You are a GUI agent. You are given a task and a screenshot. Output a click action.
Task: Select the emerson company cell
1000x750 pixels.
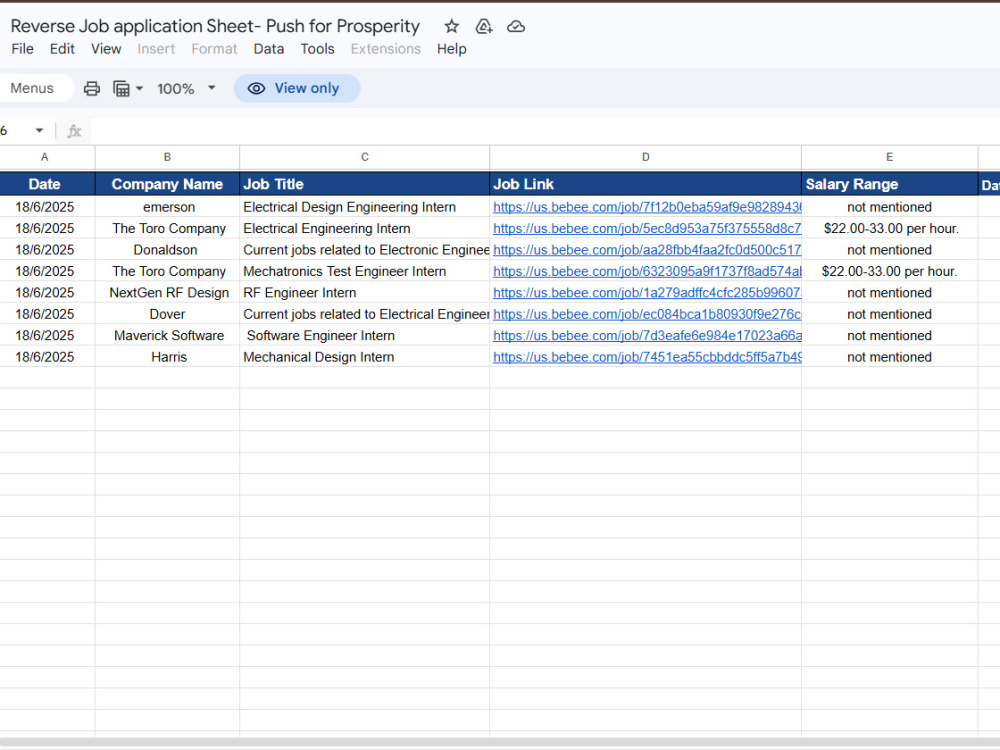(x=167, y=207)
